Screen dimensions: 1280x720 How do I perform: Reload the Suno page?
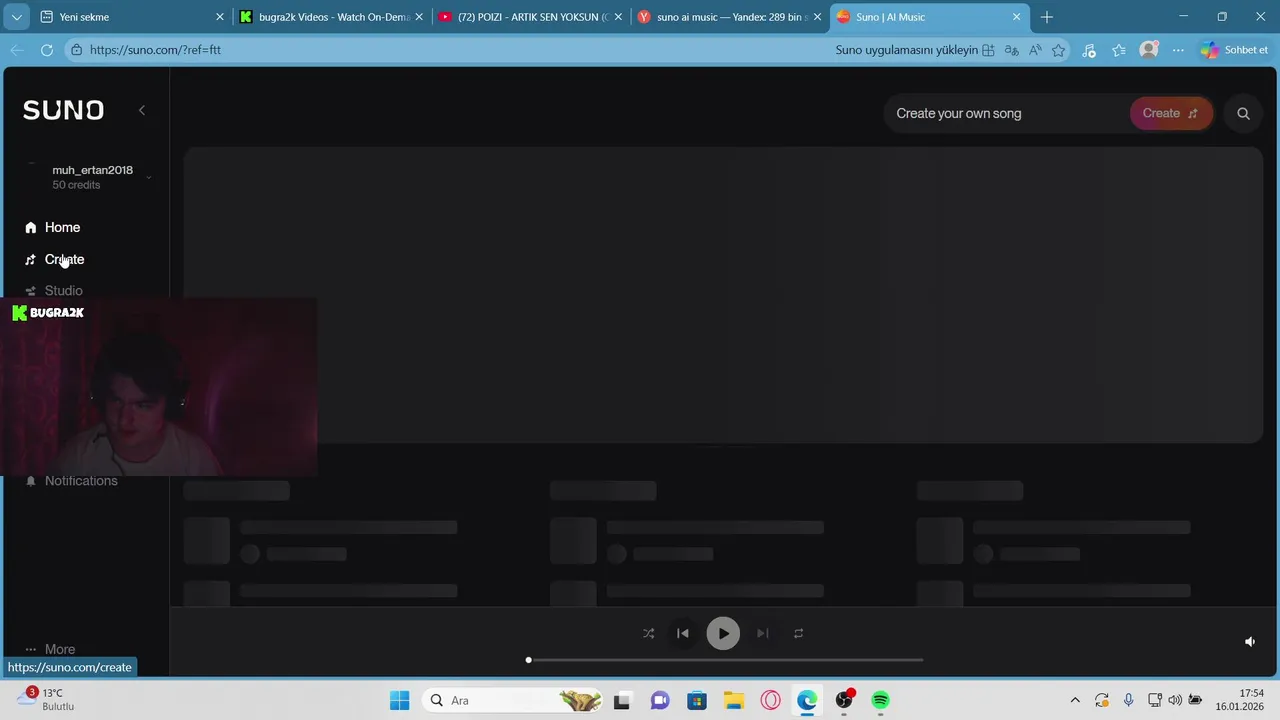pyautogui.click(x=47, y=50)
